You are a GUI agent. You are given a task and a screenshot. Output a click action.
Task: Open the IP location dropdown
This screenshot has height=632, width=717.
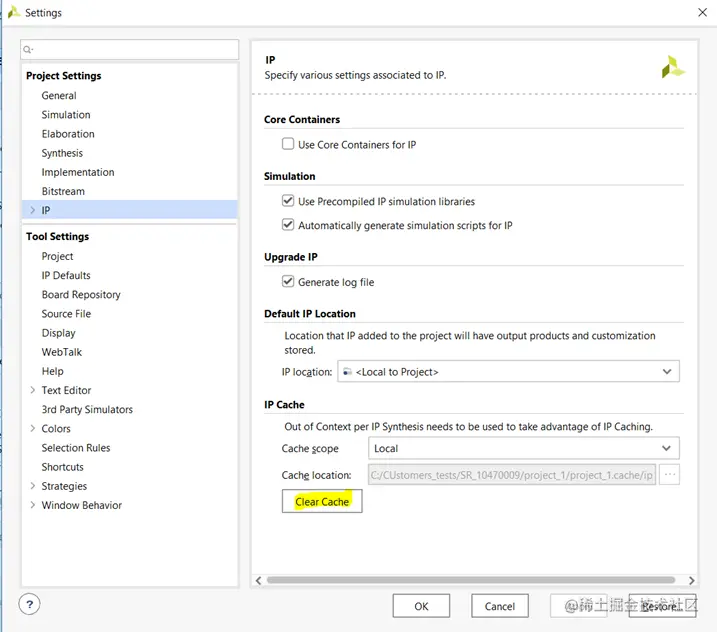508,371
